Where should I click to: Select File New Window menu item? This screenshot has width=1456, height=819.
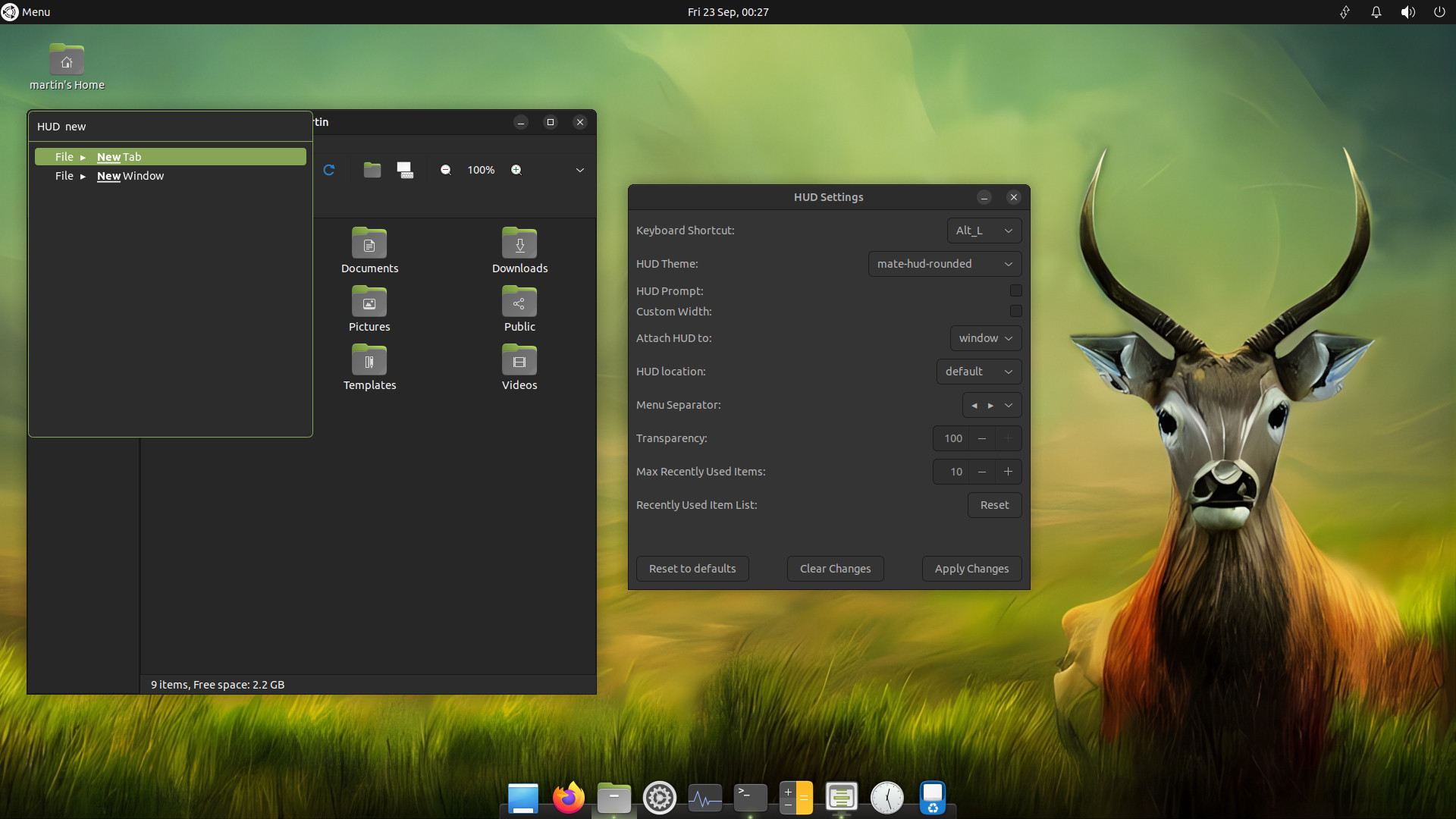tap(170, 176)
